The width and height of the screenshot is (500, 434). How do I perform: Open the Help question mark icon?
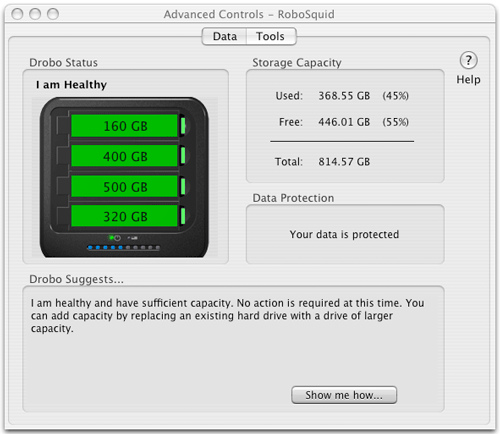[468, 60]
